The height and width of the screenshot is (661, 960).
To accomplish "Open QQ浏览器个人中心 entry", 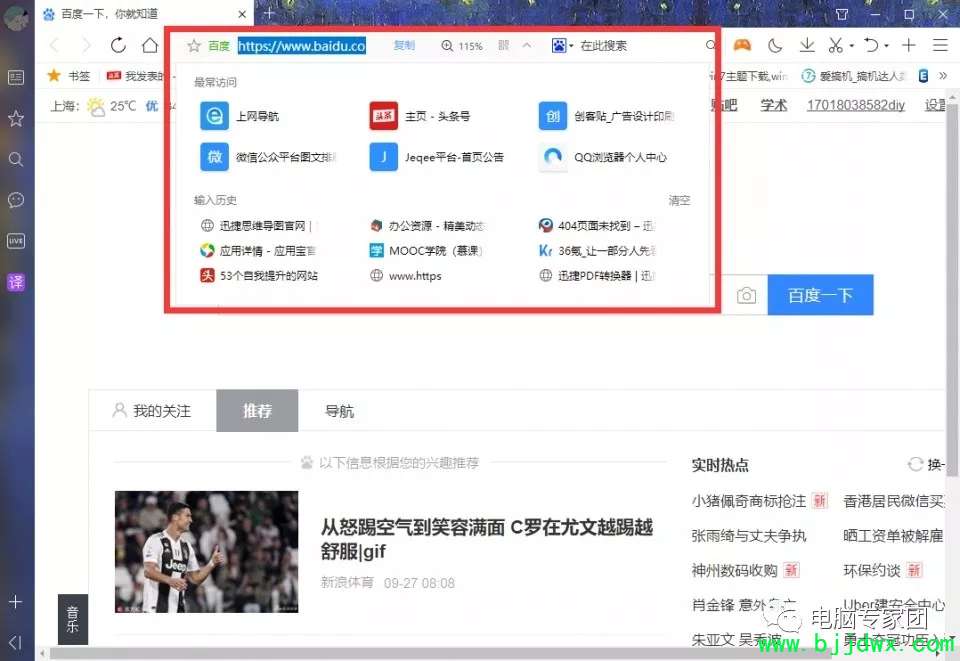I will (603, 157).
